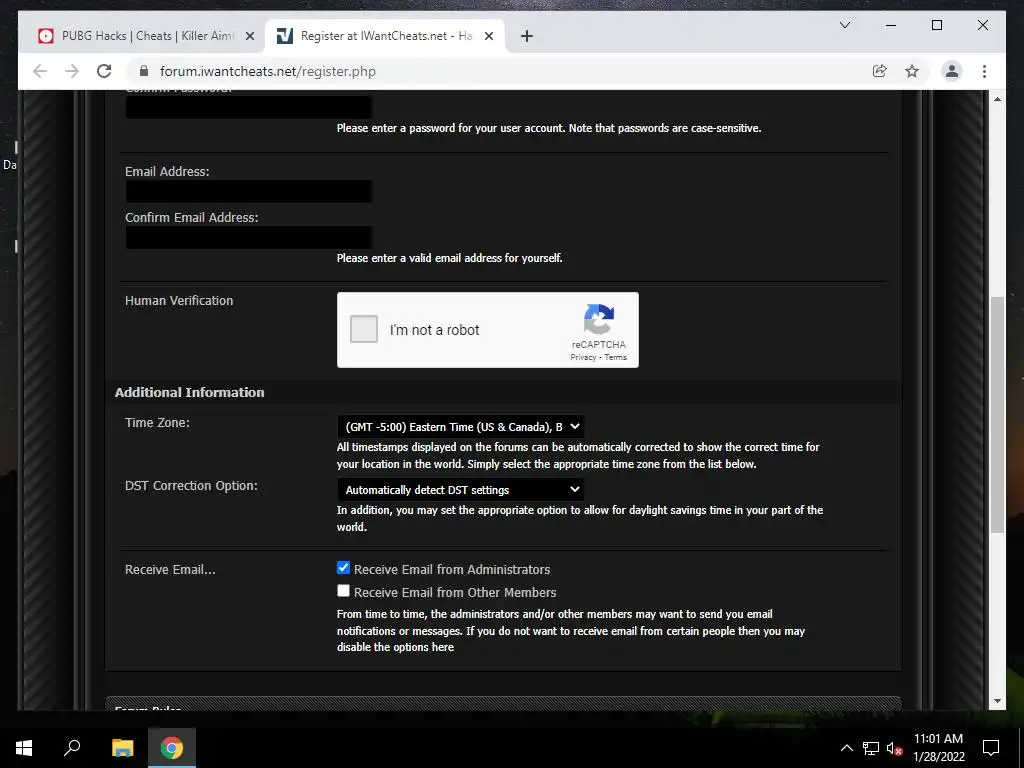
Task: Enable Receive Email from Other Members
Action: (344, 590)
